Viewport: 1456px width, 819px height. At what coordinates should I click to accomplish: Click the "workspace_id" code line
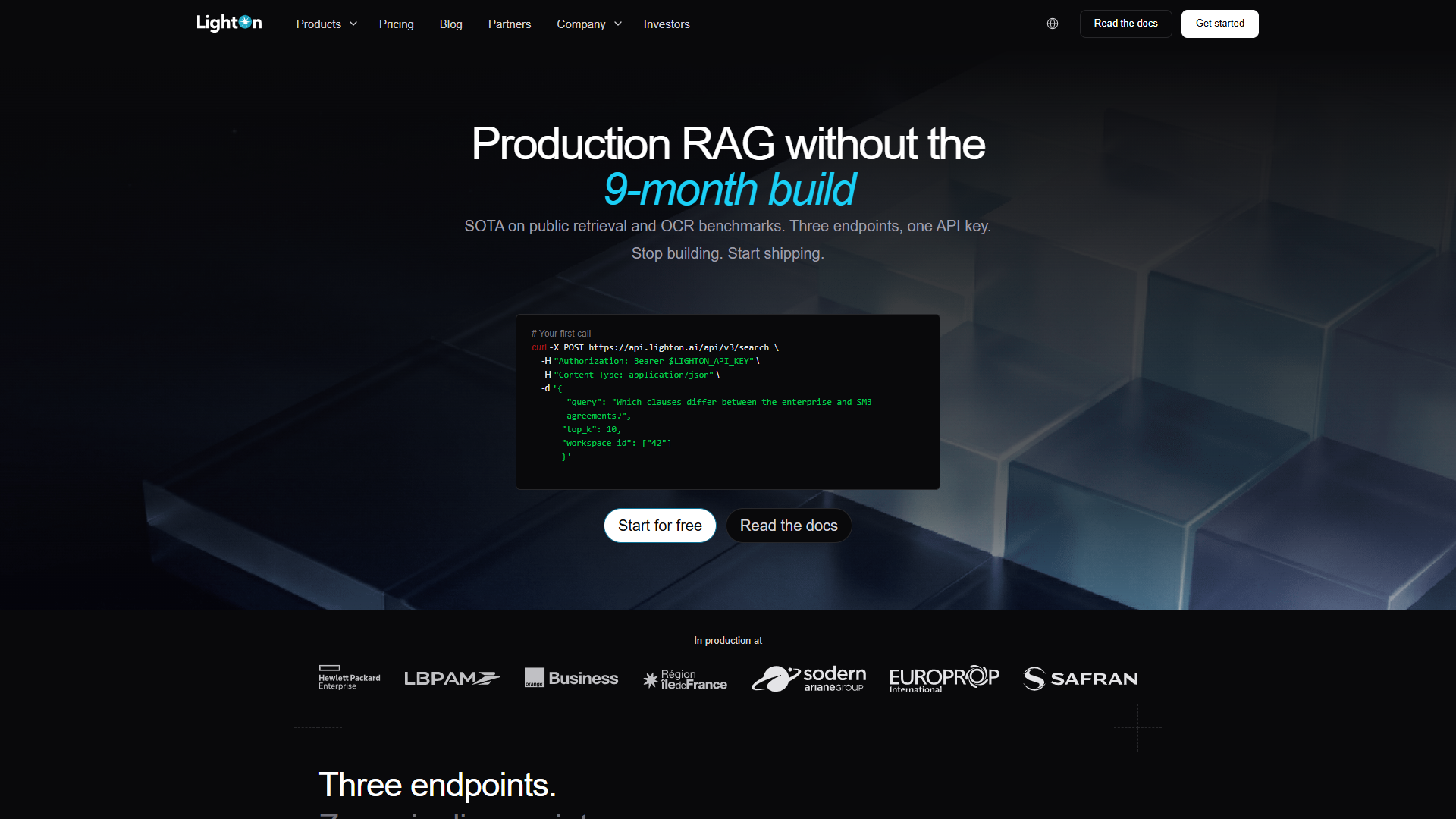pyautogui.click(x=617, y=443)
